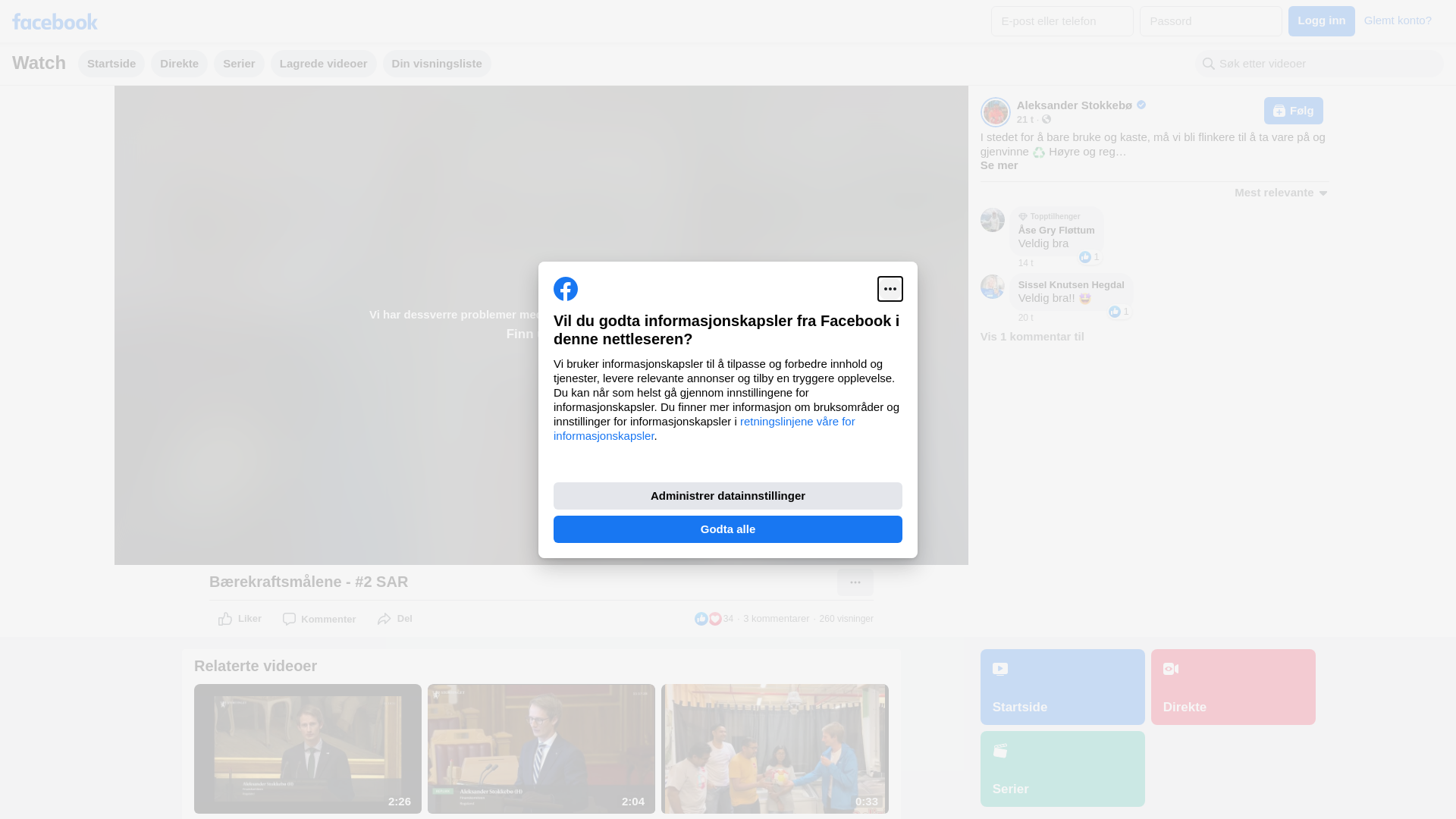Open the Glemt konto? link

point(1398,20)
